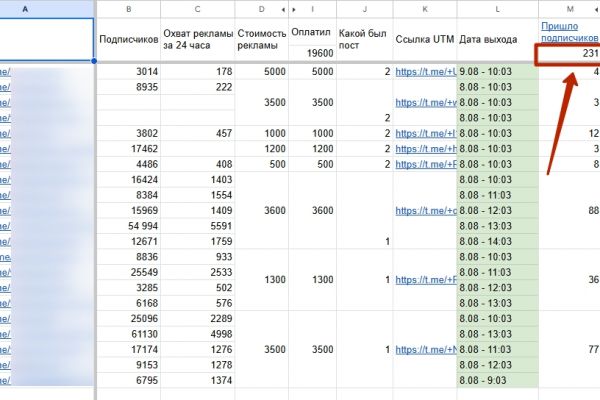600x400 pixels.
Task: Open t.me UTM link in the 17462 row
Action: (x=426, y=149)
